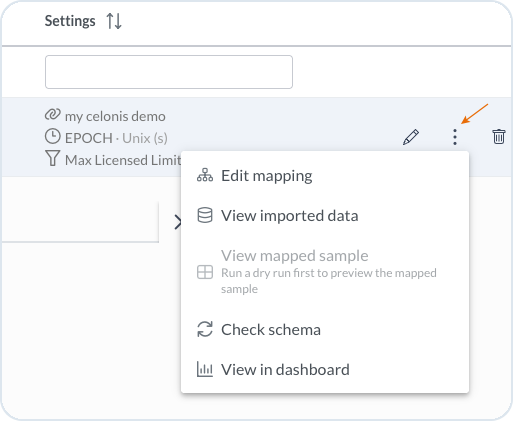Click the funnel filter icon

pyautogui.click(x=53, y=158)
